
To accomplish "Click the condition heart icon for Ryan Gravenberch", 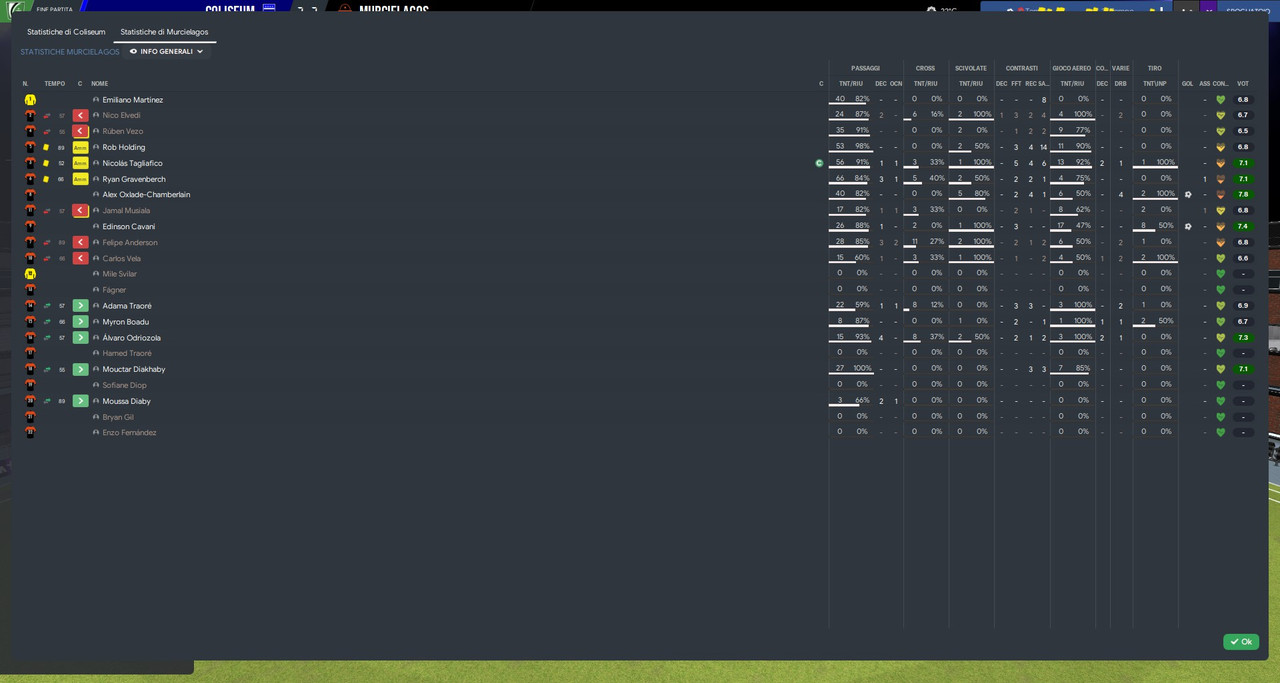I will [1220, 179].
